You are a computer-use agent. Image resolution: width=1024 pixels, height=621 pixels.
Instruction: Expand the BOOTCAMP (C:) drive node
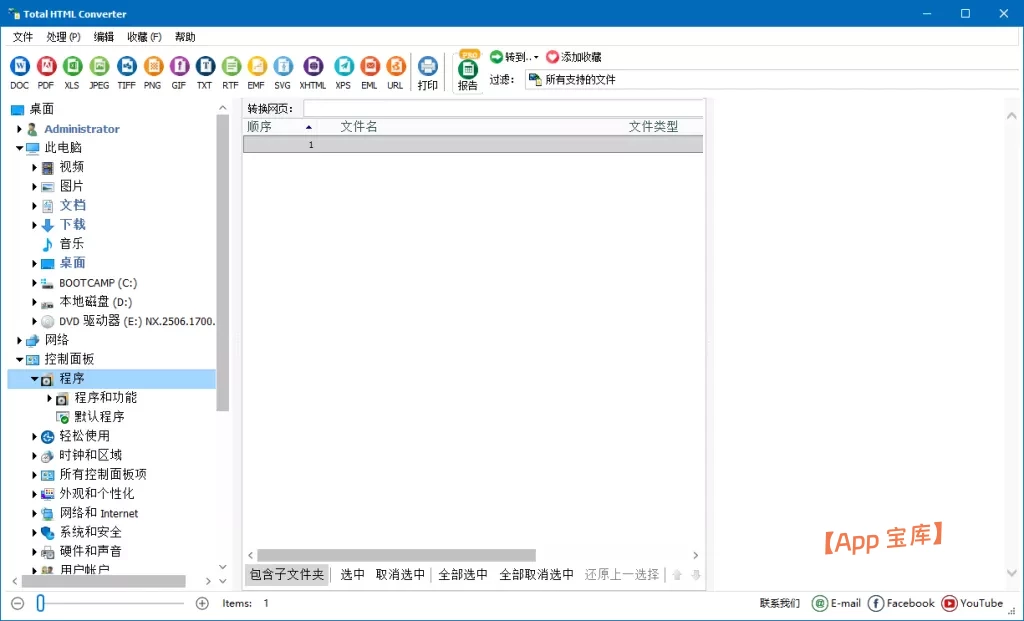(34, 282)
